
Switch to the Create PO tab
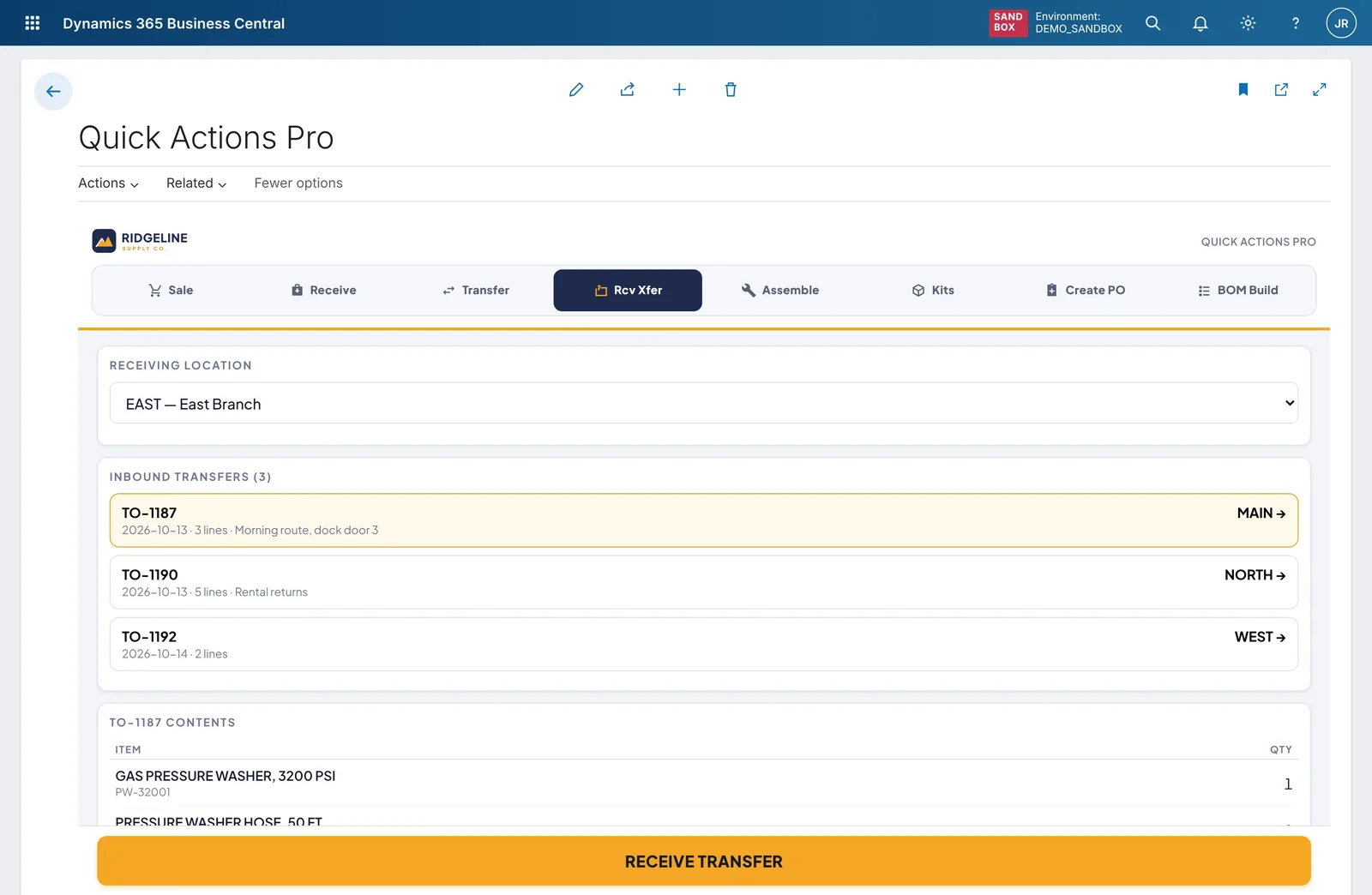click(1085, 291)
